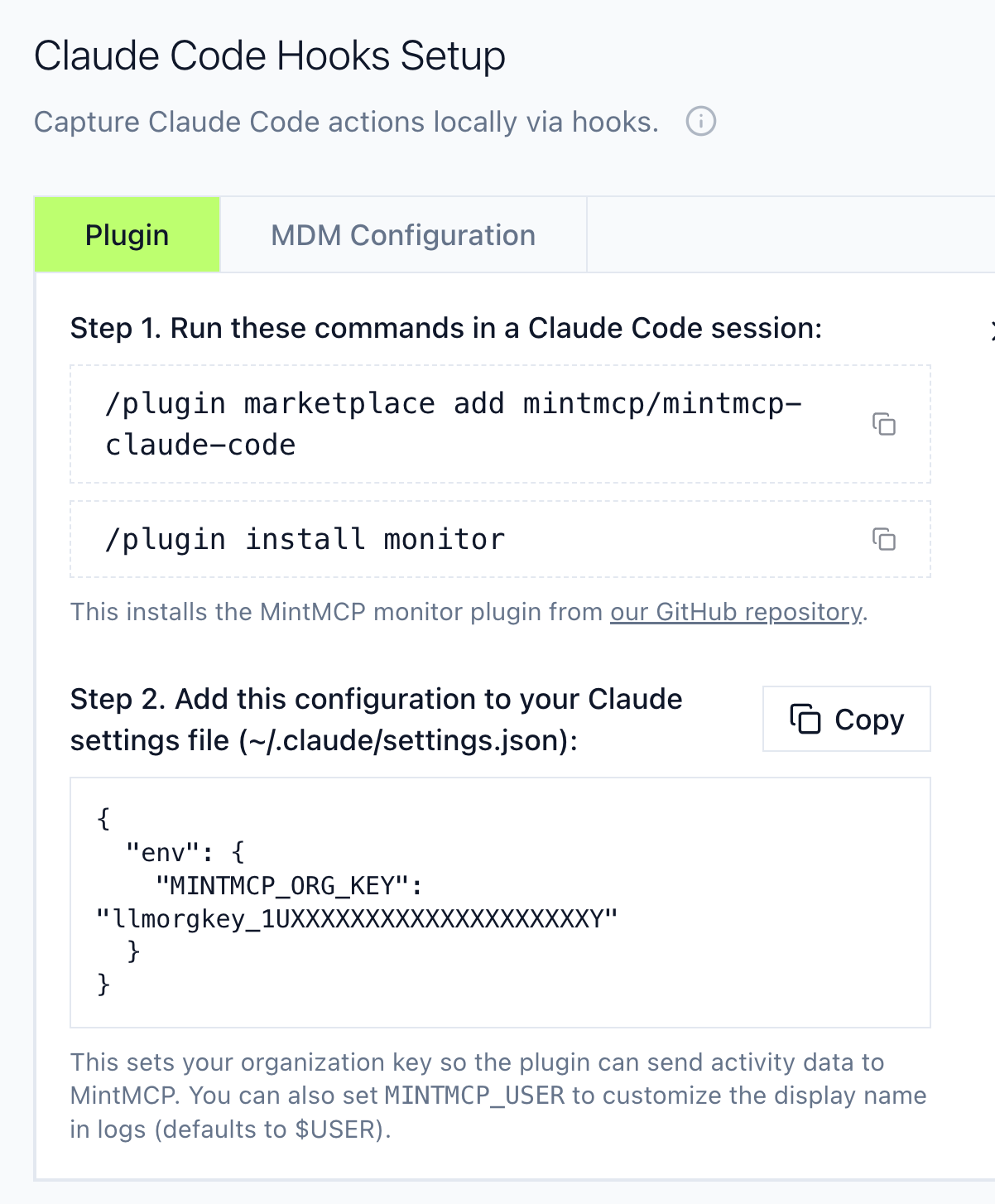Switch to the Plugin tab

click(127, 235)
